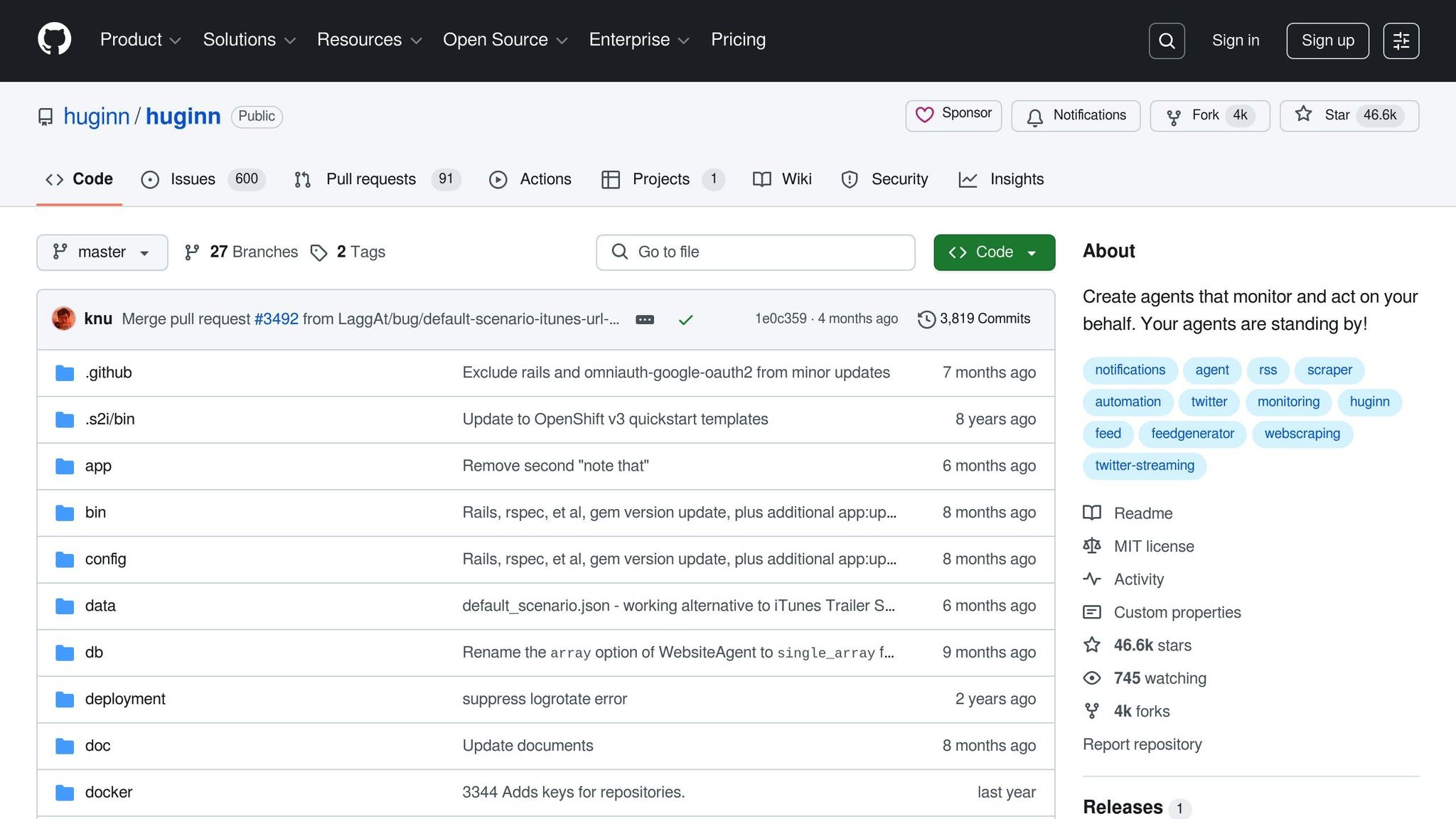The height and width of the screenshot is (819, 1456).
Task: Click the knu avatar image
Action: pos(64,318)
